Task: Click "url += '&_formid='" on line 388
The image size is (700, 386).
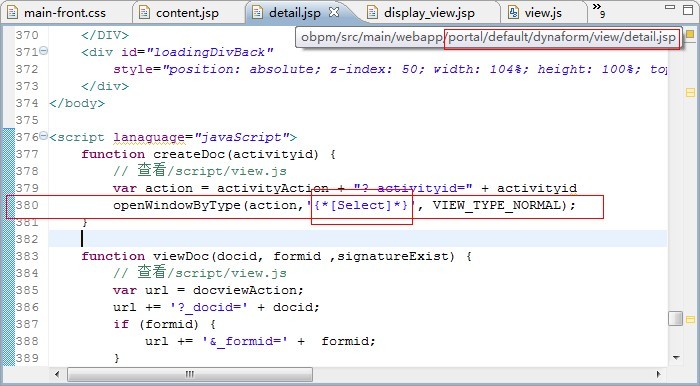Action: [217, 341]
